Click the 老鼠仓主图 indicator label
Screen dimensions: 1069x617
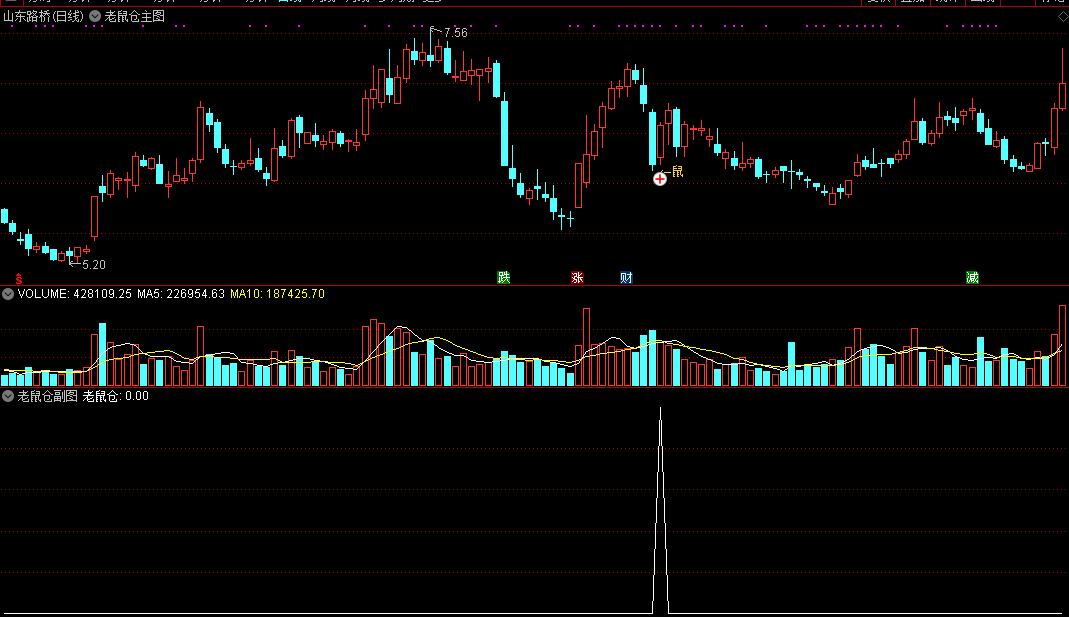pyautogui.click(x=134, y=16)
